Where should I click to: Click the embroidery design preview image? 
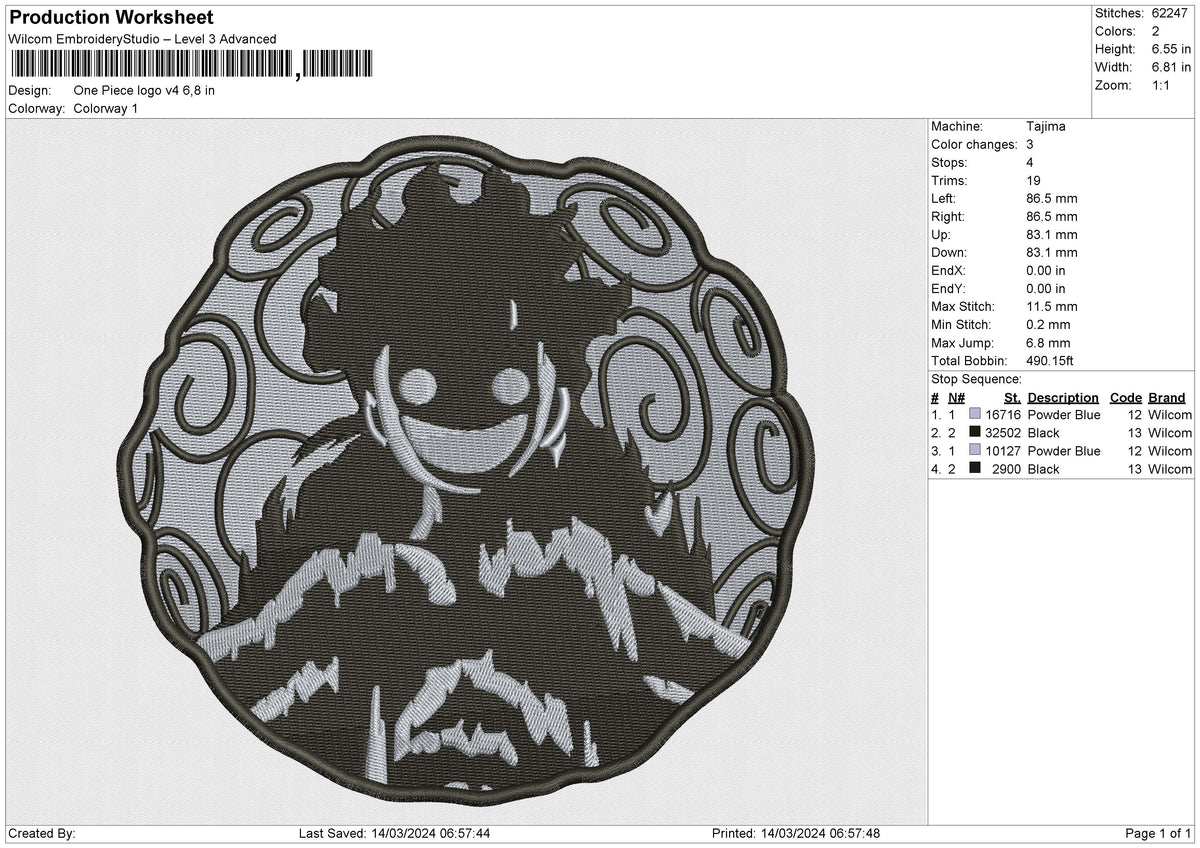pos(467,471)
